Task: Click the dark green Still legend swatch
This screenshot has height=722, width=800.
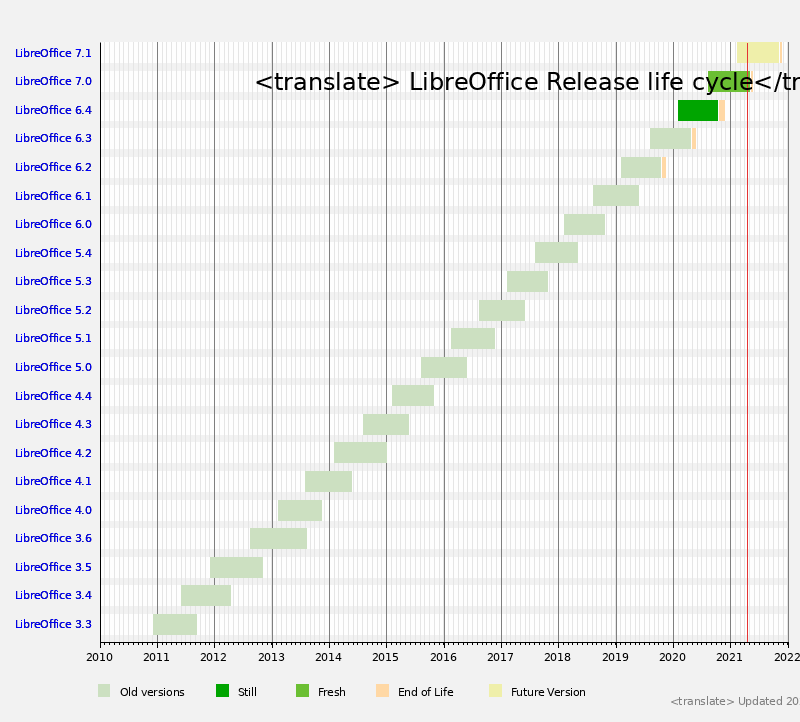Action: point(222,691)
